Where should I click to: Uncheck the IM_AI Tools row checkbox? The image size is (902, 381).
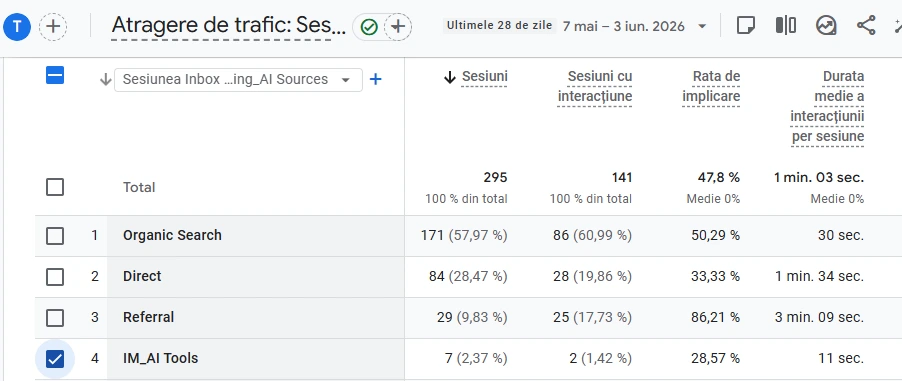[55, 359]
